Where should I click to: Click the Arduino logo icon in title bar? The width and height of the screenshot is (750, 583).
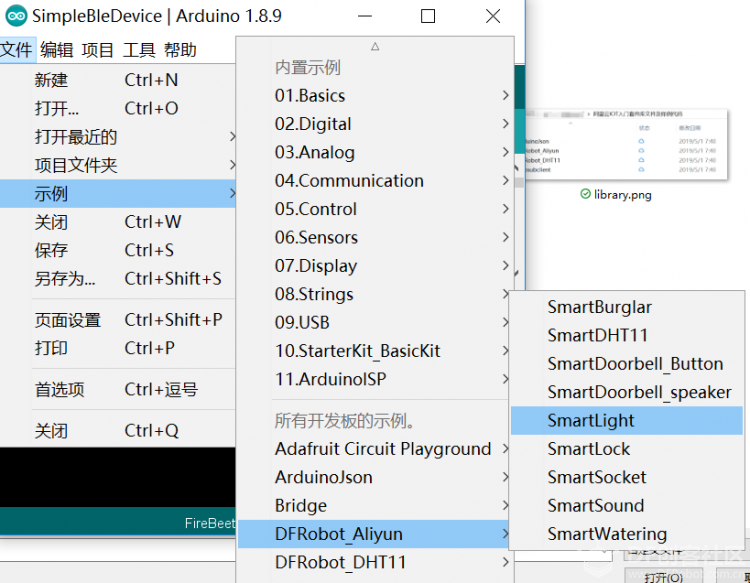[x=16, y=16]
